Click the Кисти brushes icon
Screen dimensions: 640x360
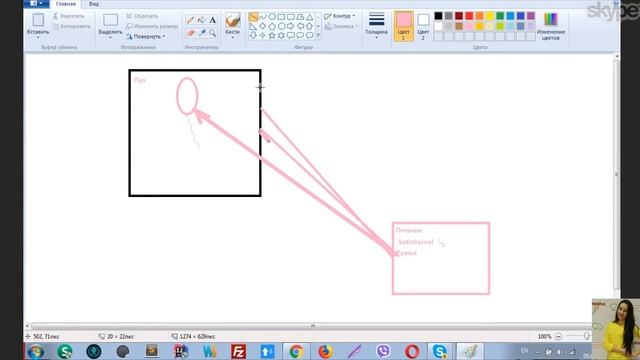[233, 20]
